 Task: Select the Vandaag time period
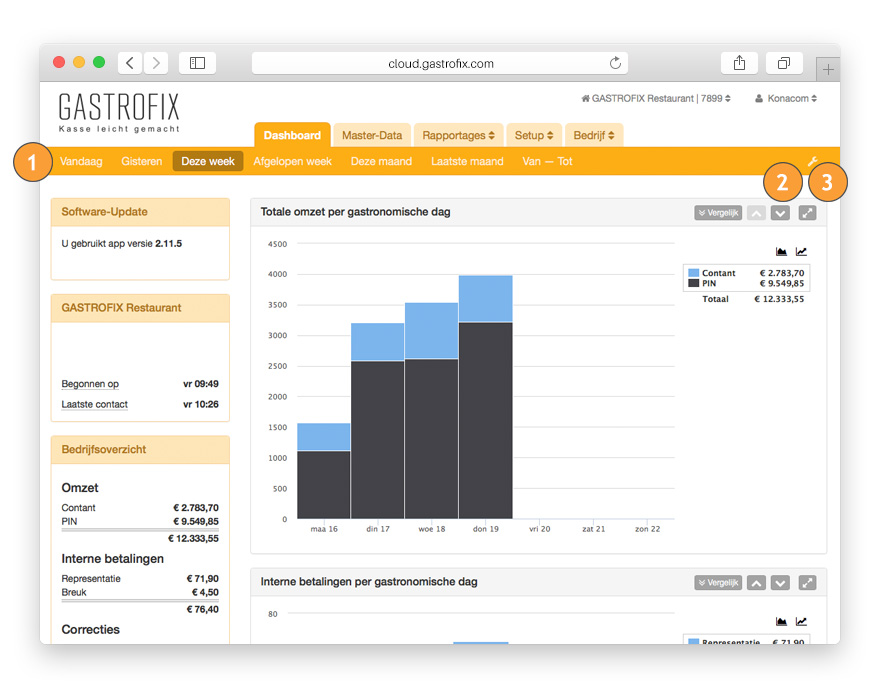coord(81,161)
